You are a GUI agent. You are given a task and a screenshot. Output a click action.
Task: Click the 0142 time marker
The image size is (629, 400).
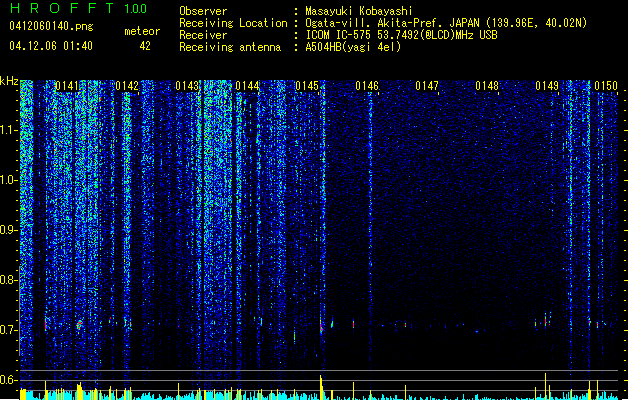tap(127, 86)
